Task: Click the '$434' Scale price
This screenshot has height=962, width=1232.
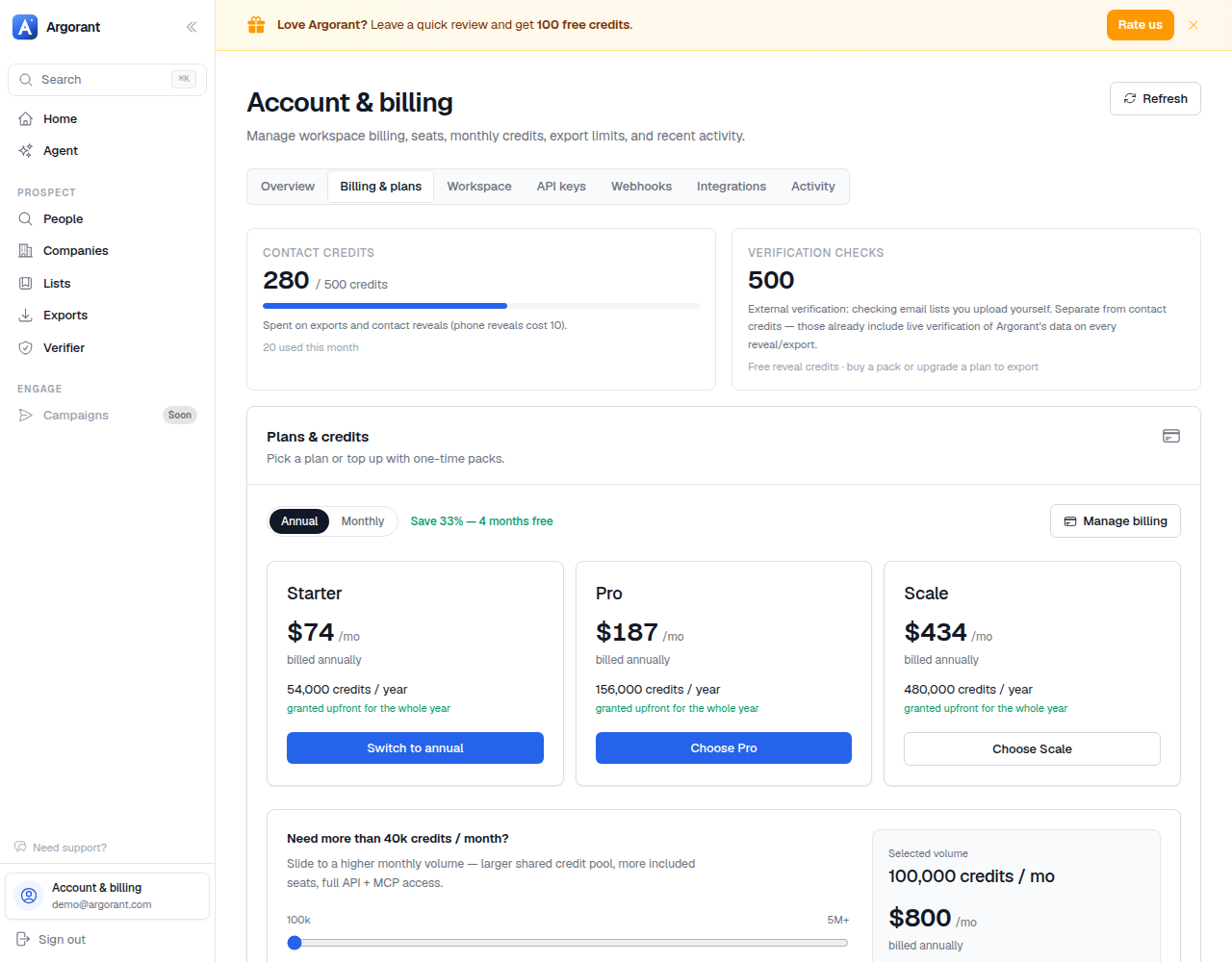Action: (x=936, y=632)
